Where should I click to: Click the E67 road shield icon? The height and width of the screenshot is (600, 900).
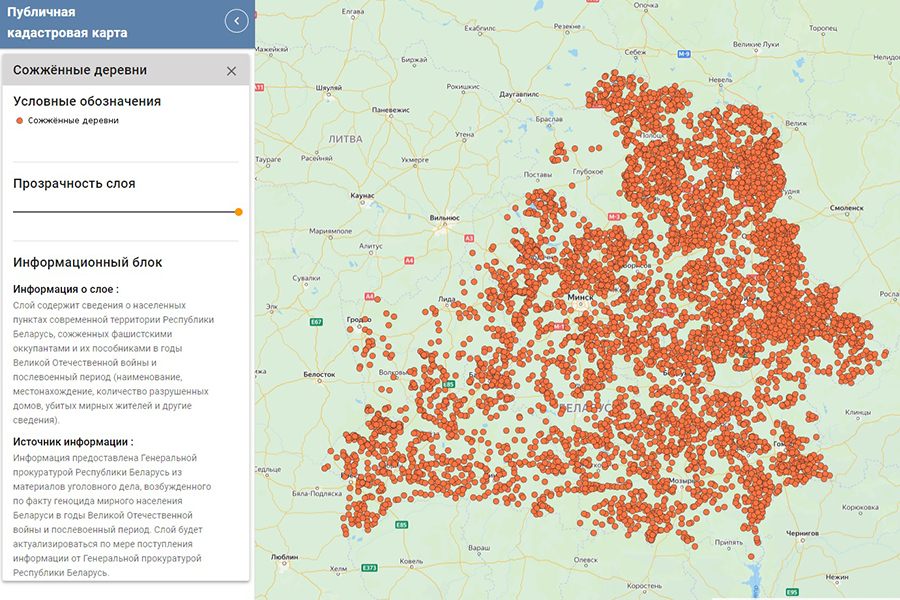click(316, 321)
